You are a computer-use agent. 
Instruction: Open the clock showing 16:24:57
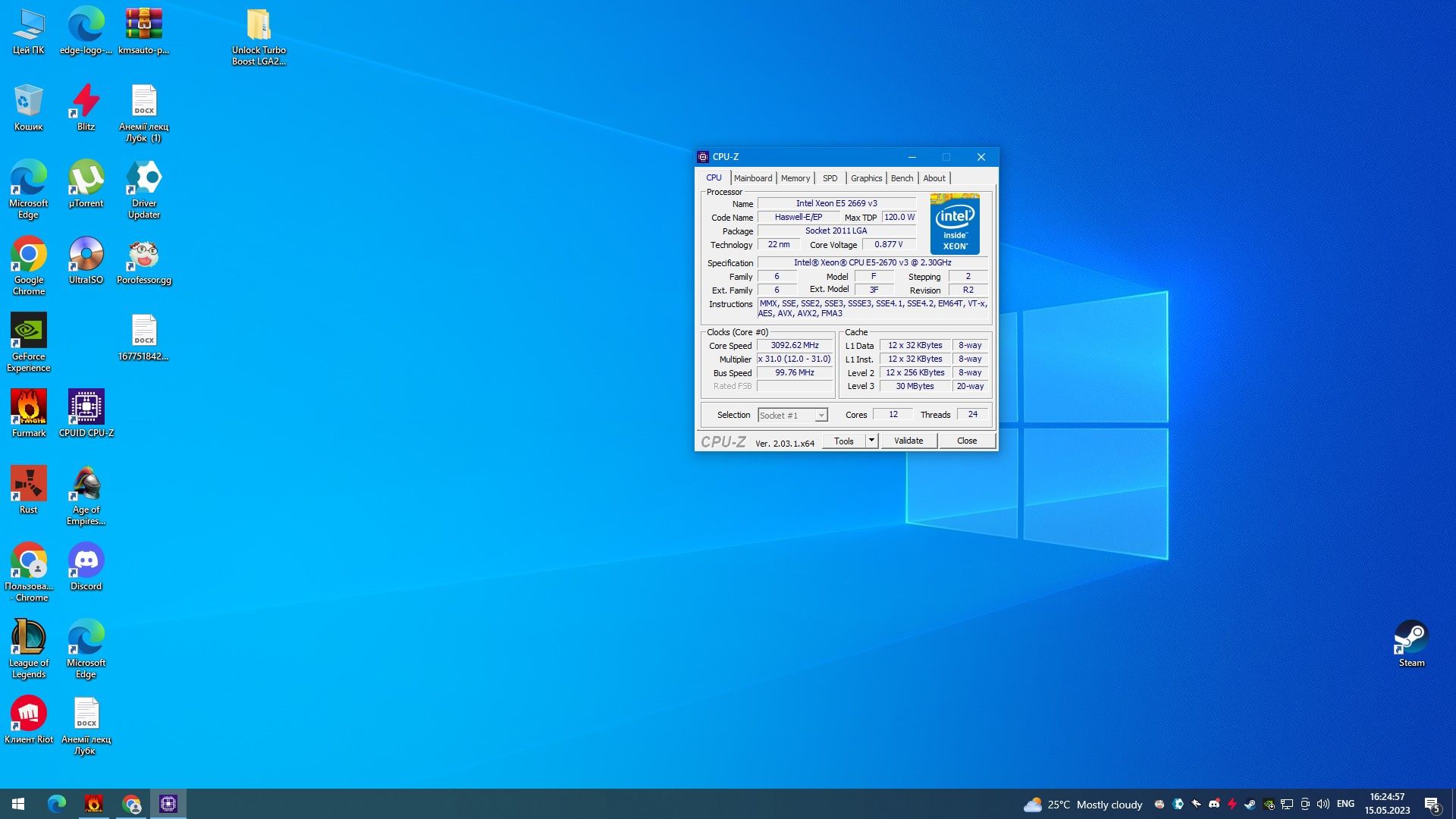(x=1387, y=804)
